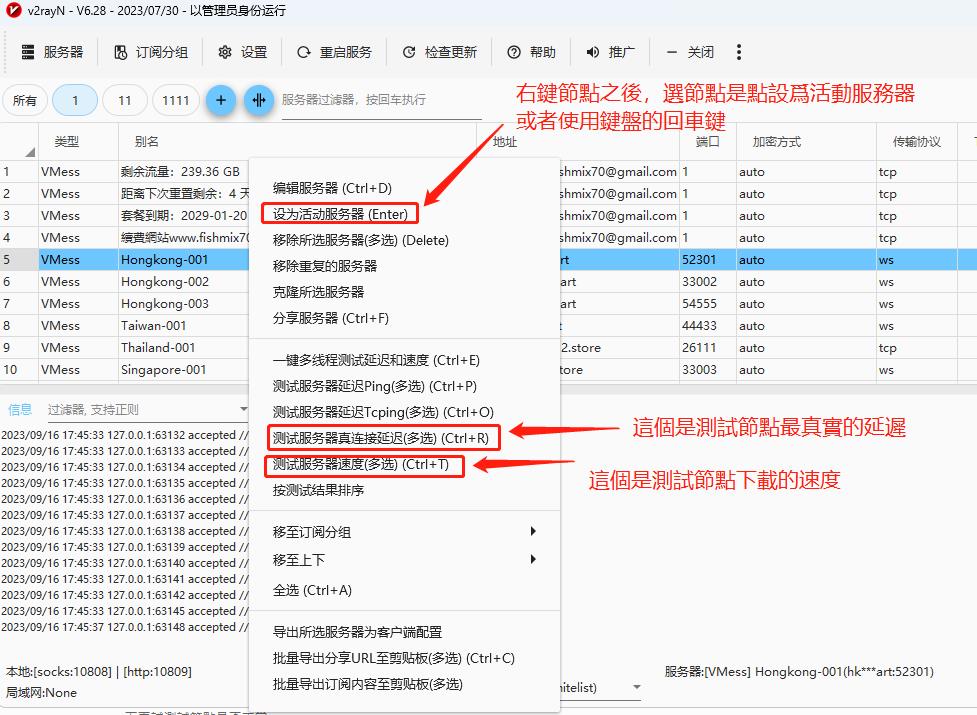Select the subscription group tab 11
The width and height of the screenshot is (977, 715).
point(125,100)
